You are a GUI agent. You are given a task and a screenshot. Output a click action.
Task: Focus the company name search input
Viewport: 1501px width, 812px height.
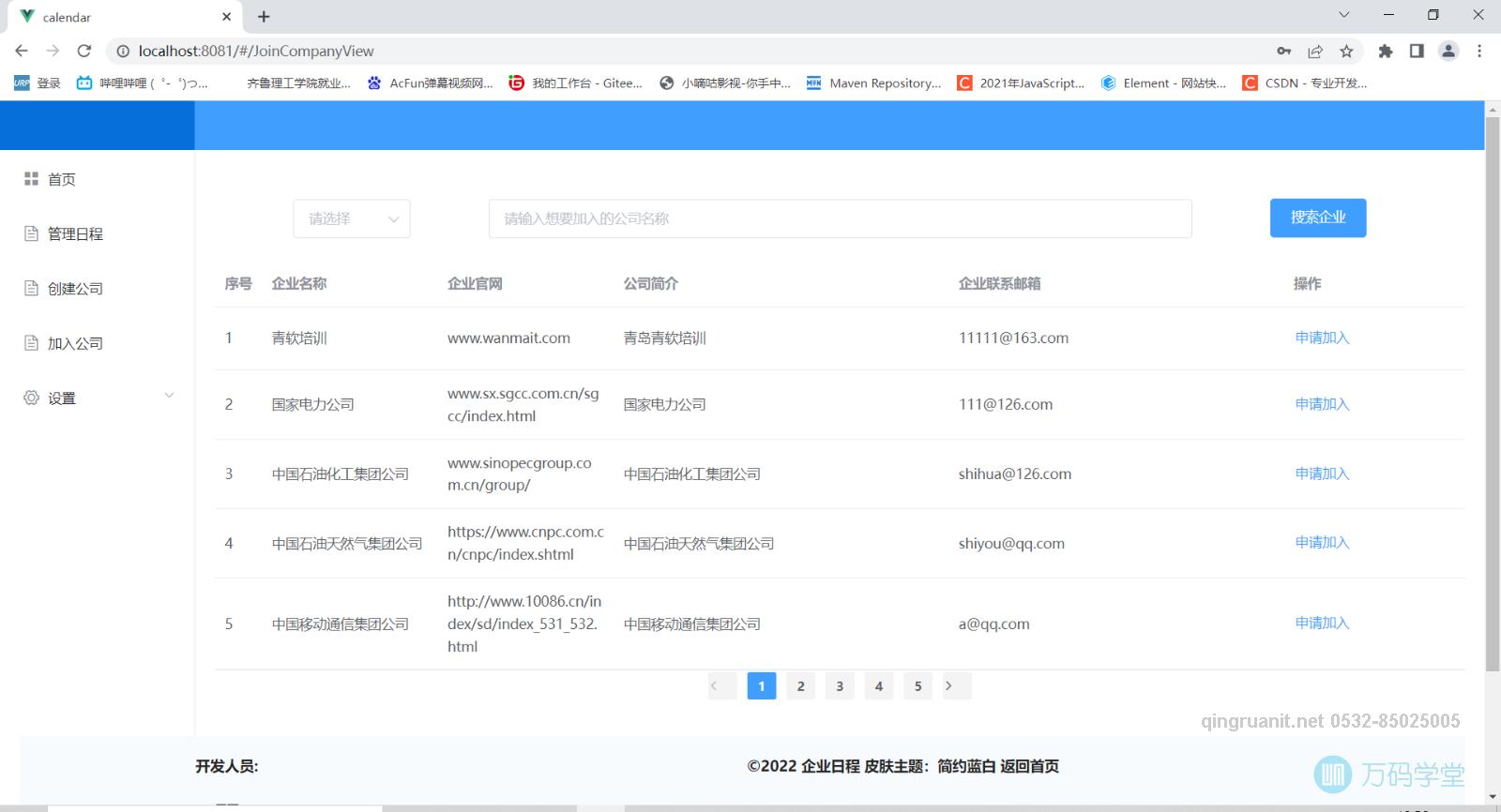pyautogui.click(x=841, y=218)
